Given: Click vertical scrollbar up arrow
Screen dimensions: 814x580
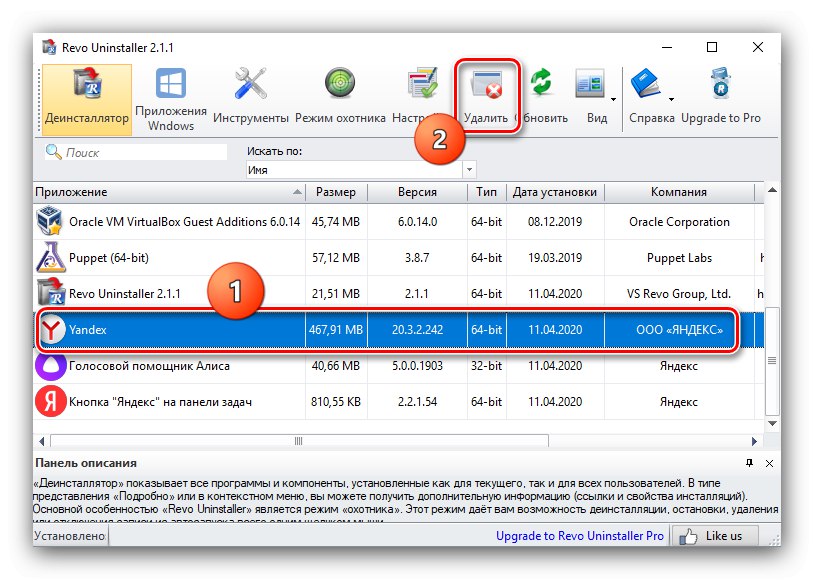Looking at the screenshot, I should (x=772, y=190).
